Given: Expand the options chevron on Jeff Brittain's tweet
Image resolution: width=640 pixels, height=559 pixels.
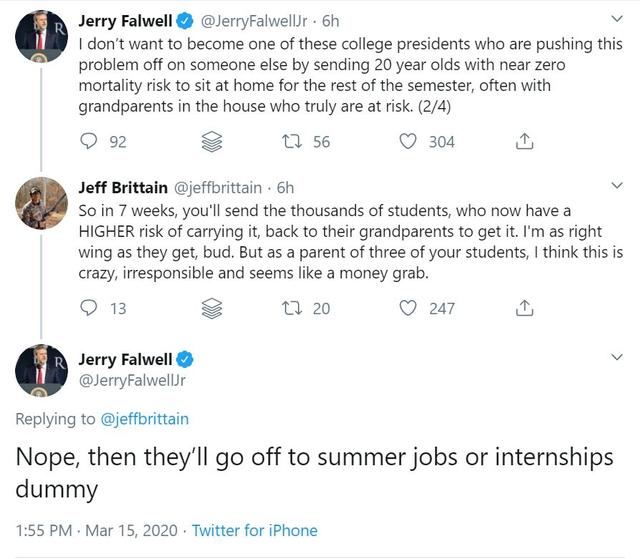Looking at the screenshot, I should (x=616, y=186).
